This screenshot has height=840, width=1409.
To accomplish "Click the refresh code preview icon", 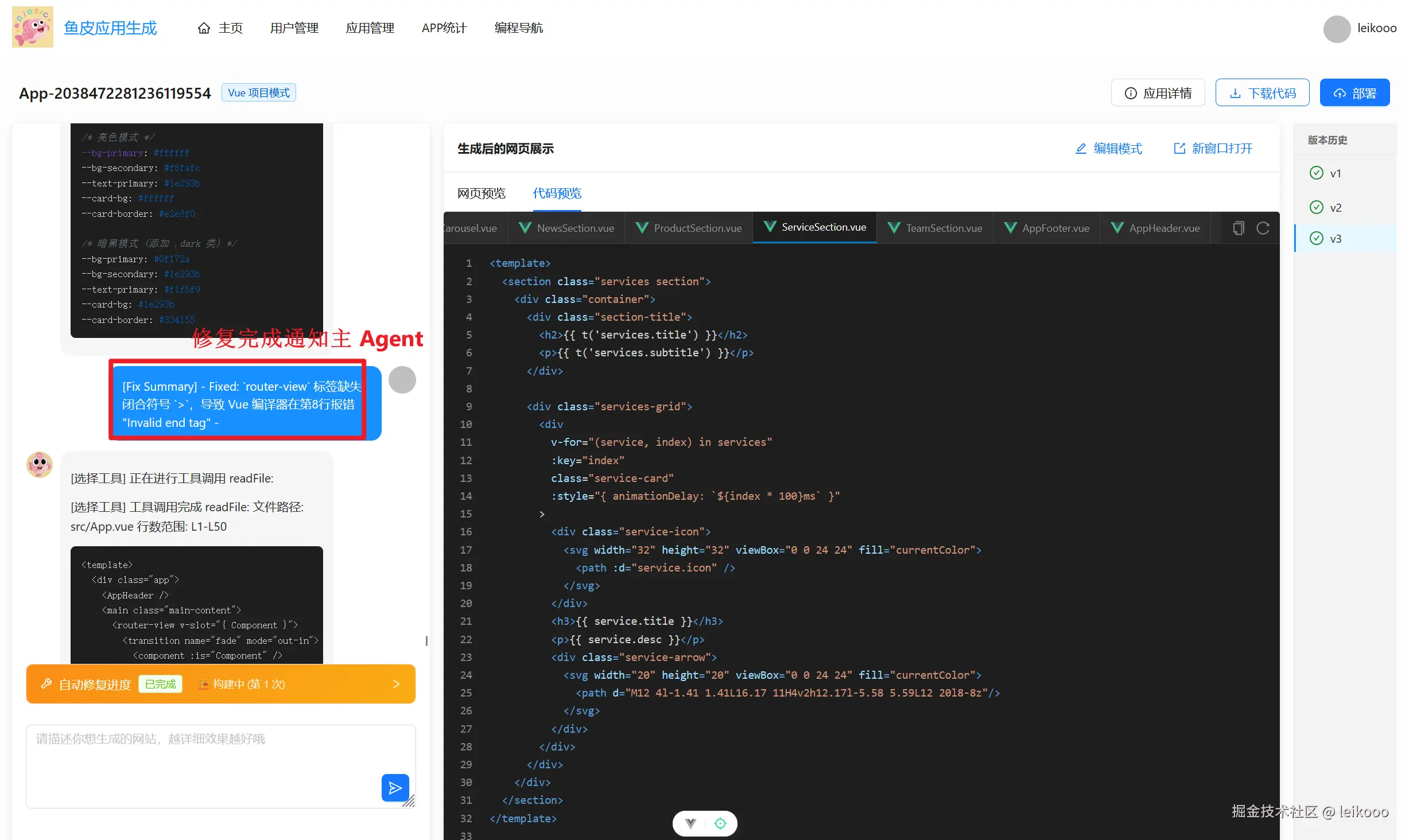I will pos(1263,228).
